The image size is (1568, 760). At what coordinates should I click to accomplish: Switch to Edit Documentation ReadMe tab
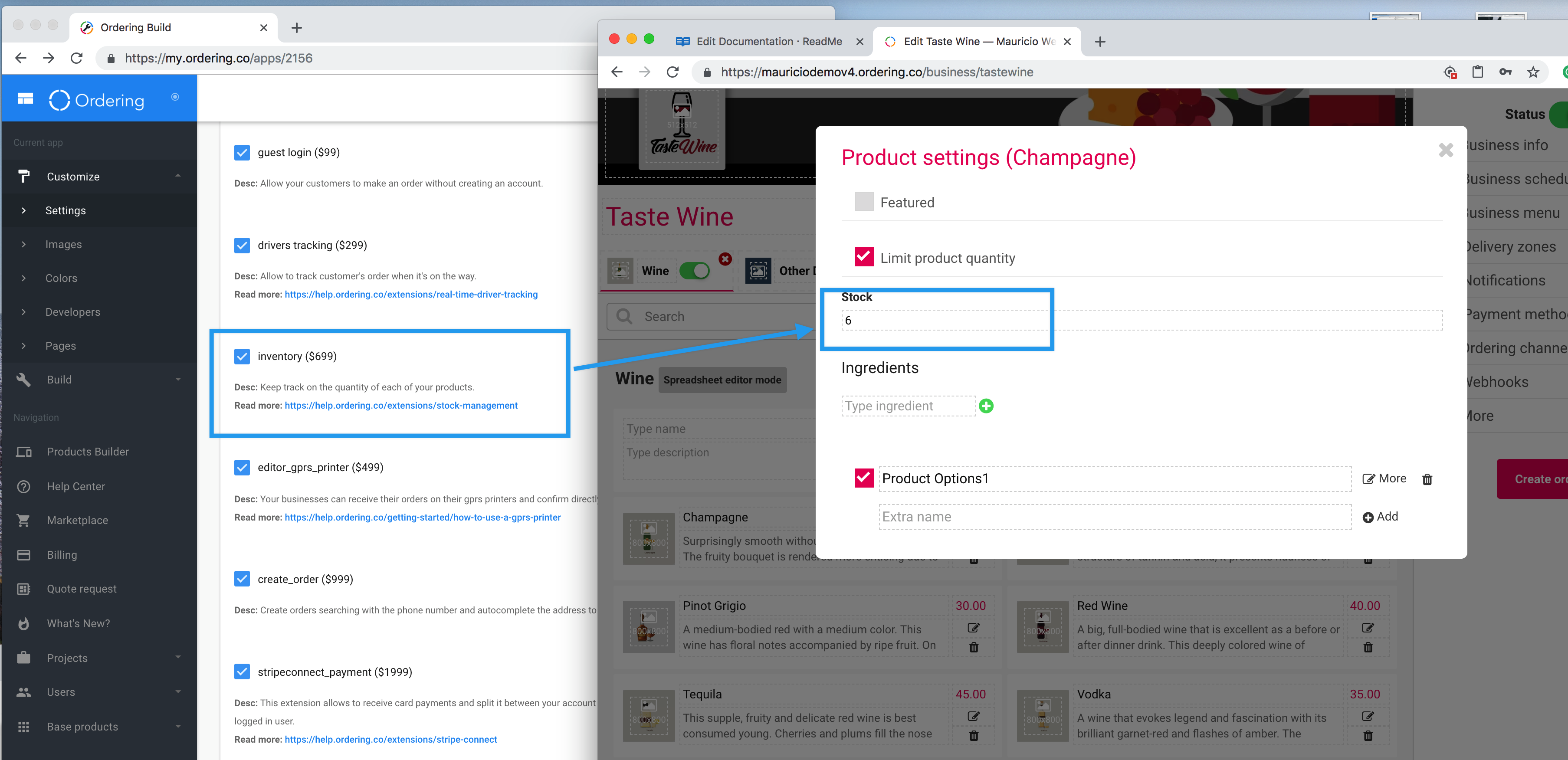coord(769,41)
